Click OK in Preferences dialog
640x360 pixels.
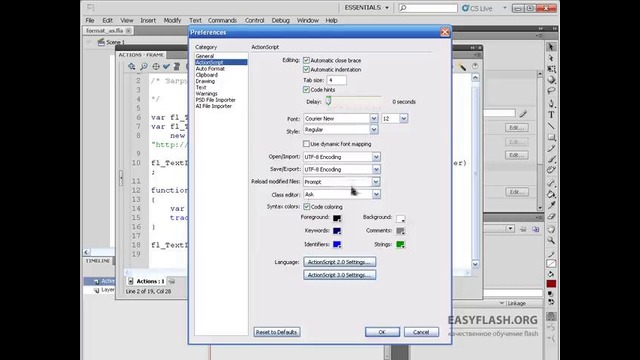(382, 332)
